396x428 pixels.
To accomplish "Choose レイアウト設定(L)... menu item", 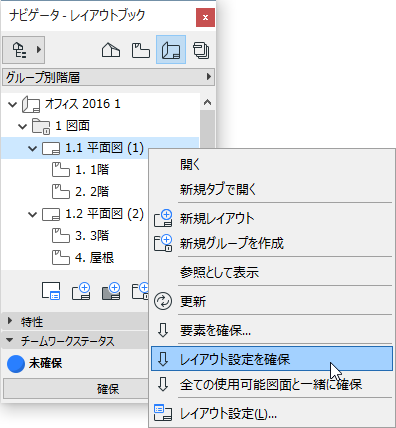I will point(271,414).
